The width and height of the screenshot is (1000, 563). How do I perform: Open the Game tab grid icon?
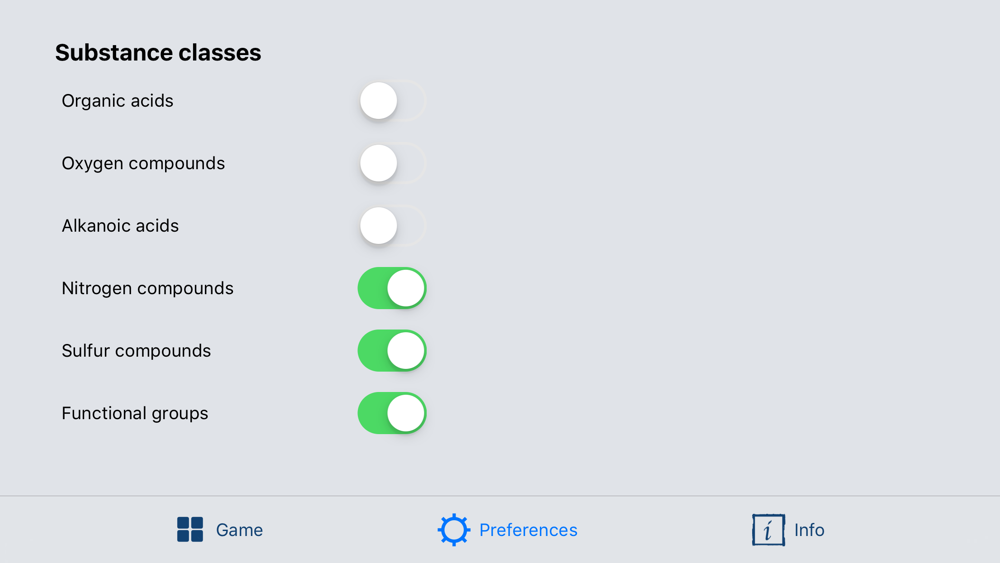pyautogui.click(x=190, y=530)
